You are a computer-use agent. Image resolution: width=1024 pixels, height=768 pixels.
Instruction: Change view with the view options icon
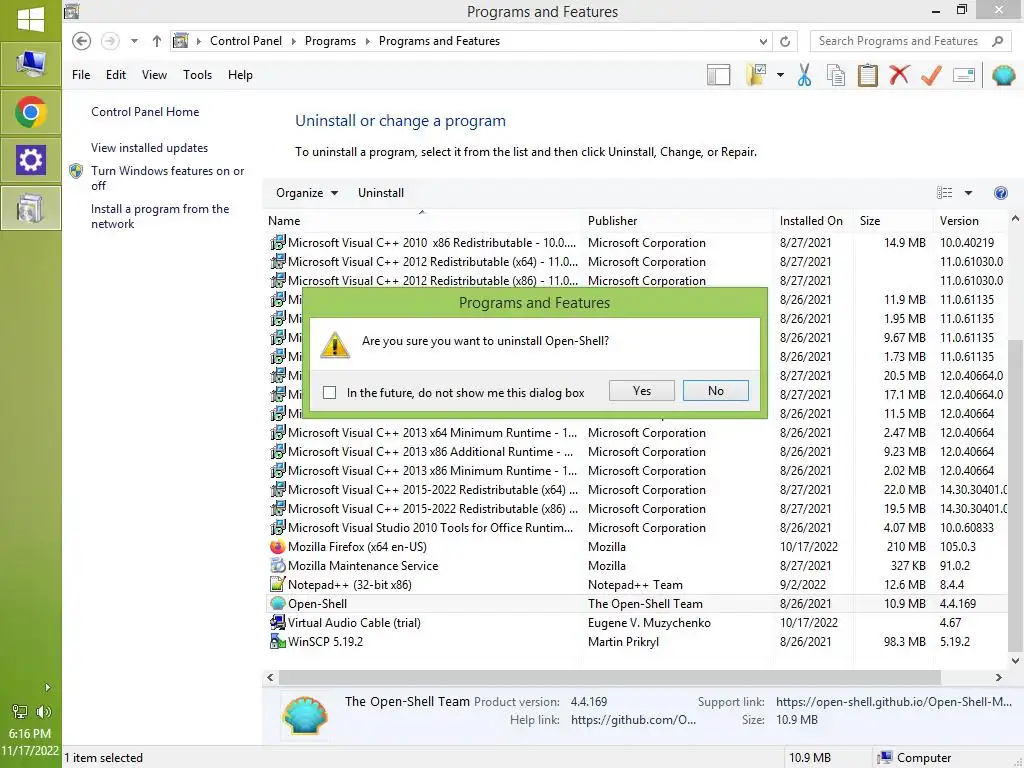(x=944, y=193)
